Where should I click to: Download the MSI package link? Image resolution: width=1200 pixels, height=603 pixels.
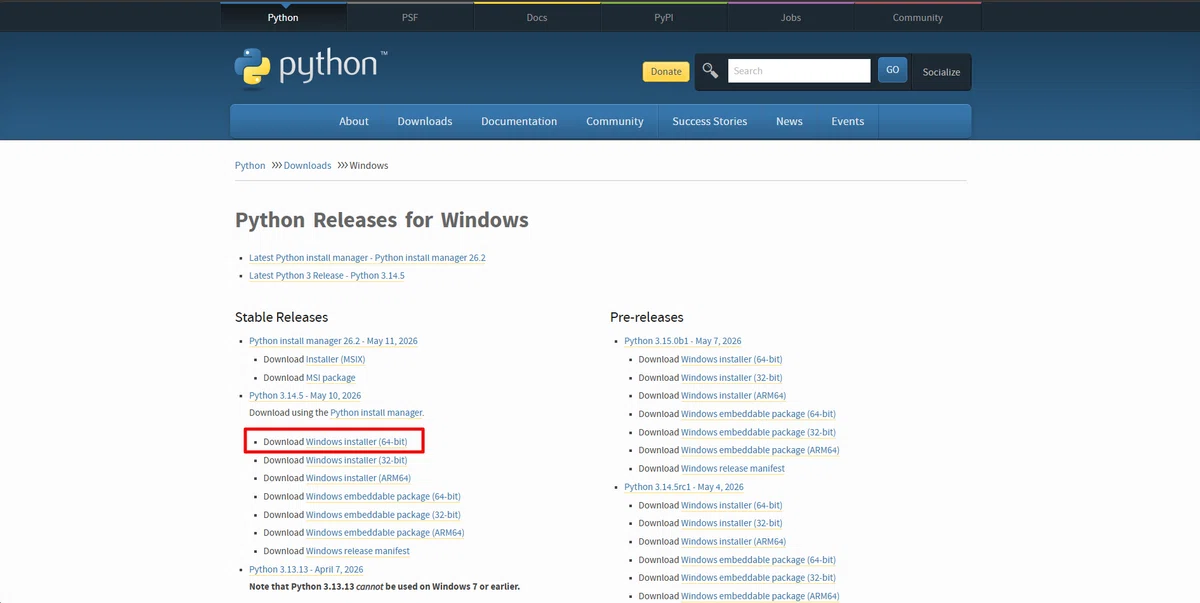331,377
